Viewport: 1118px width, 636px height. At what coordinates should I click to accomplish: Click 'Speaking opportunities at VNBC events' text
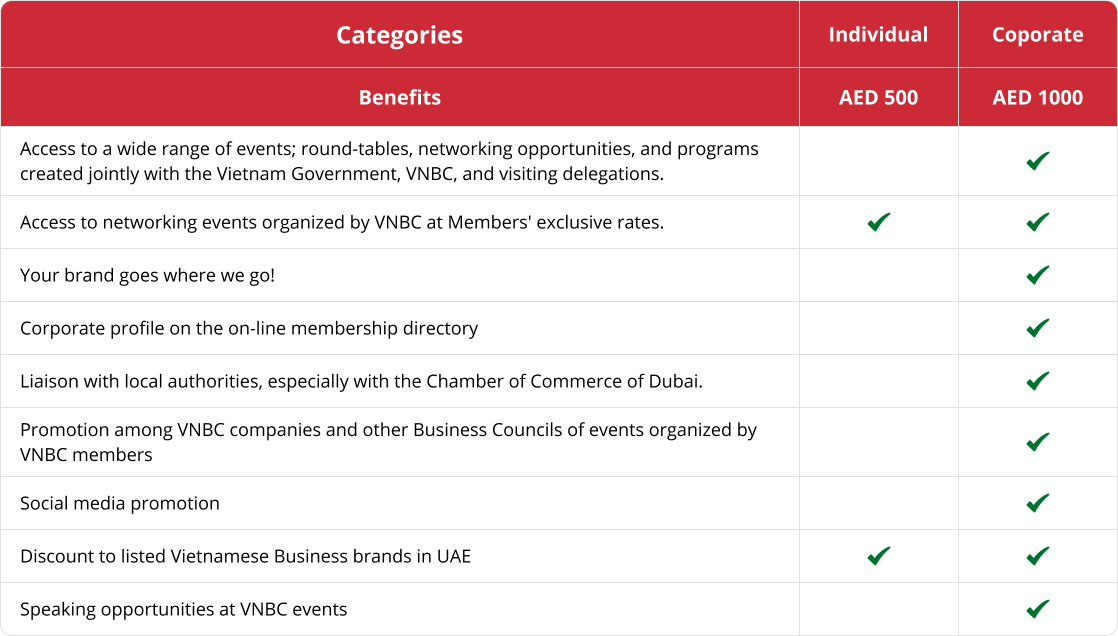[x=183, y=609]
